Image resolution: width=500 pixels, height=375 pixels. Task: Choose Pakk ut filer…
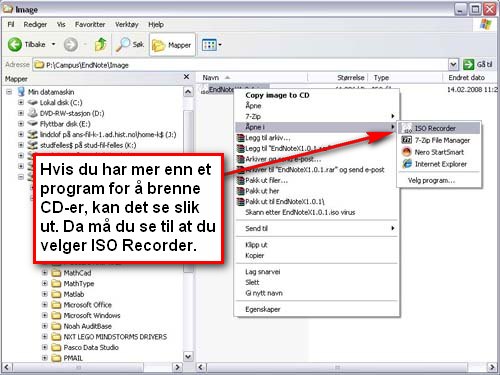coord(267,180)
